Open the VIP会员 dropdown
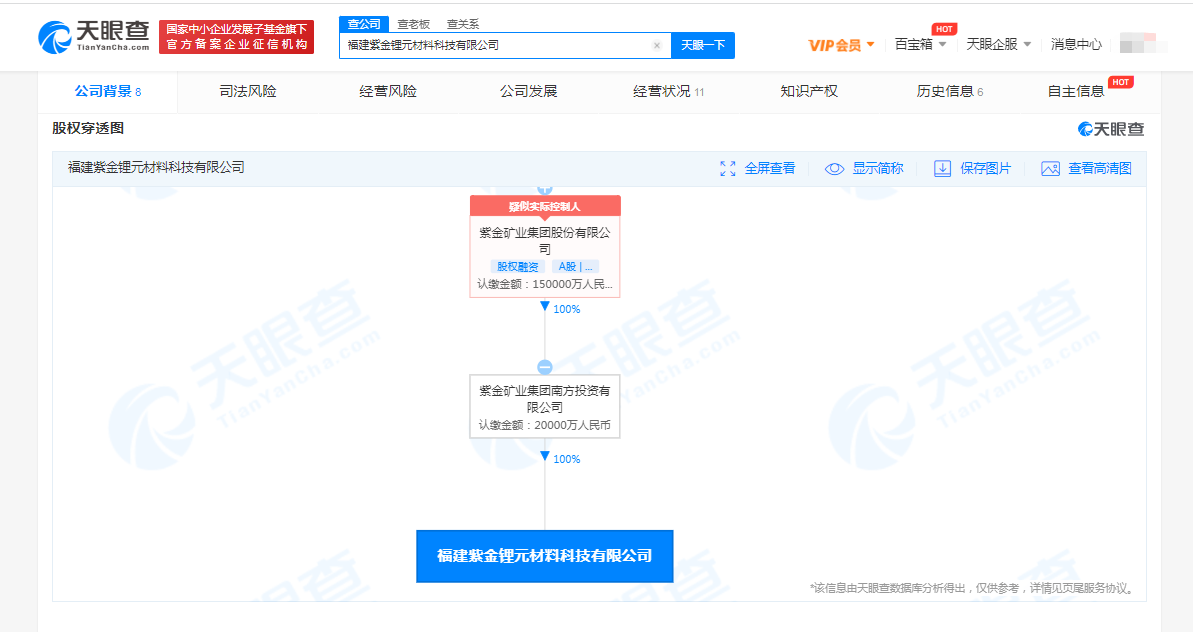This screenshot has width=1193, height=632. 841,46
